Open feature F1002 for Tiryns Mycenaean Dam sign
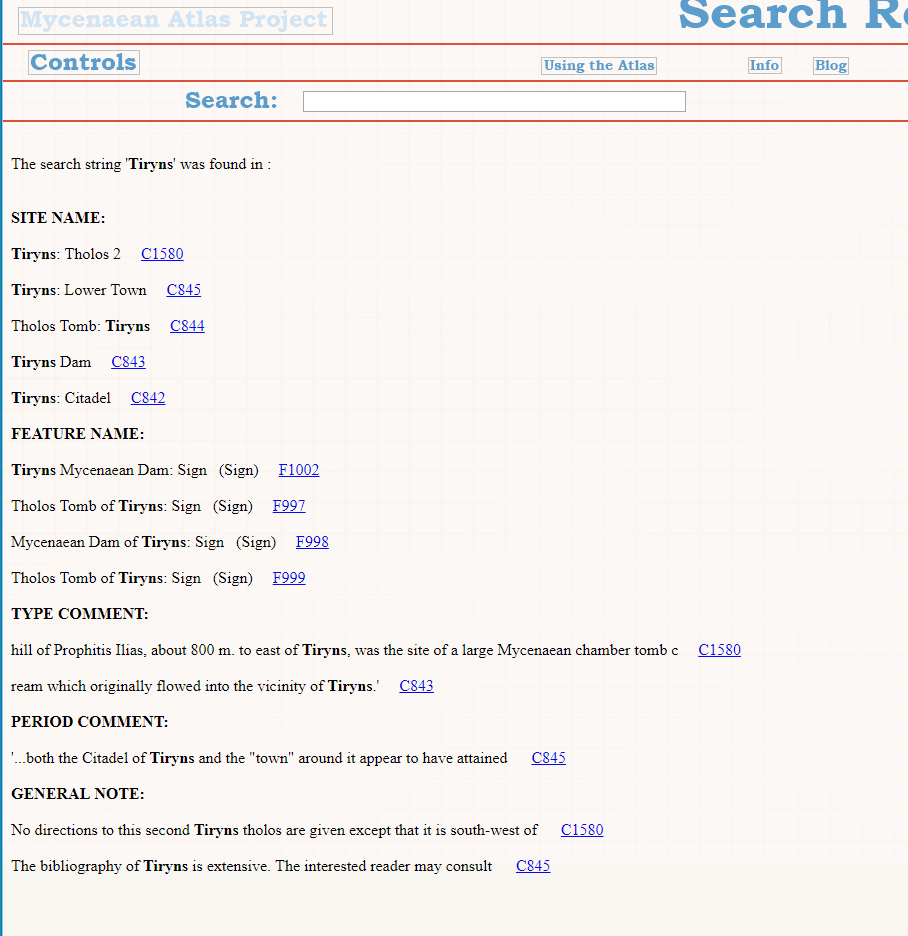This screenshot has height=936, width=908. (x=299, y=470)
